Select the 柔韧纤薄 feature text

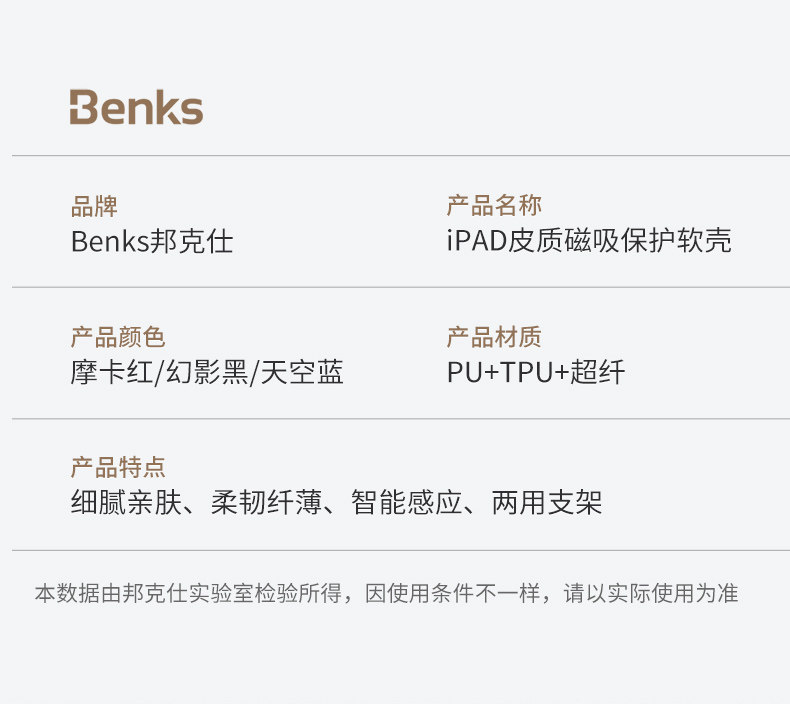(x=266, y=502)
